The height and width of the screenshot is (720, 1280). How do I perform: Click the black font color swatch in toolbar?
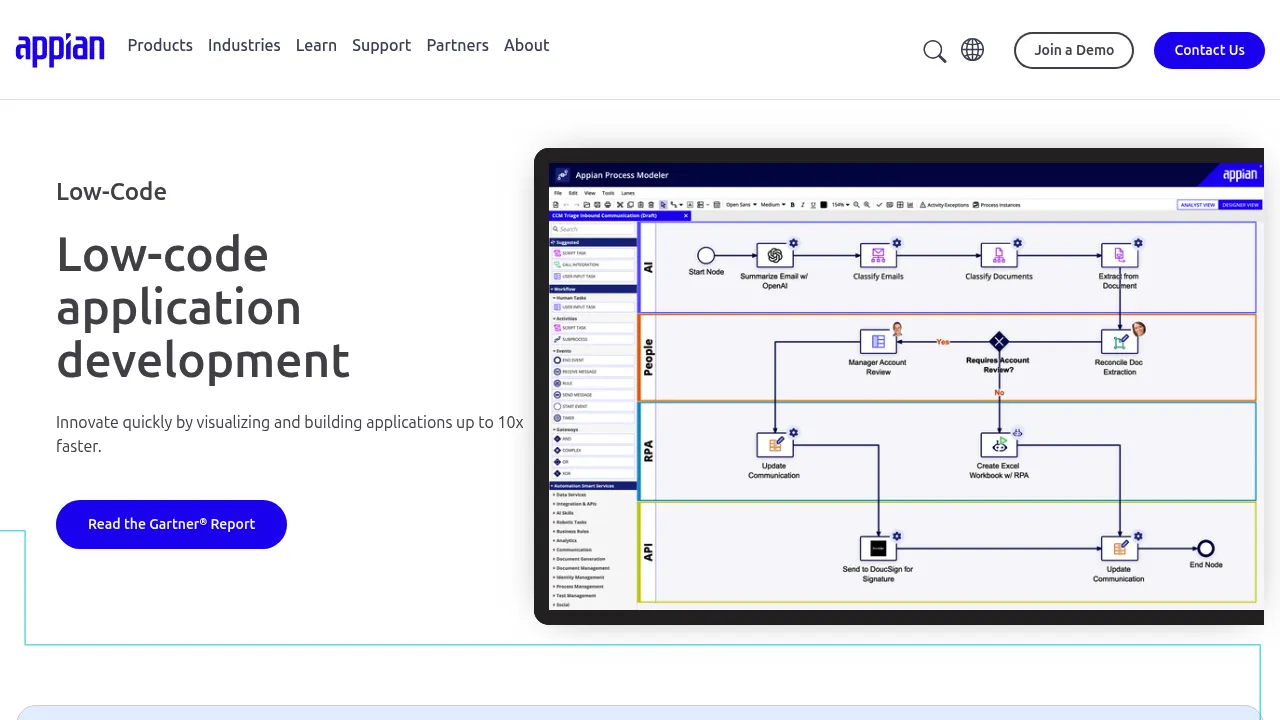[824, 205]
